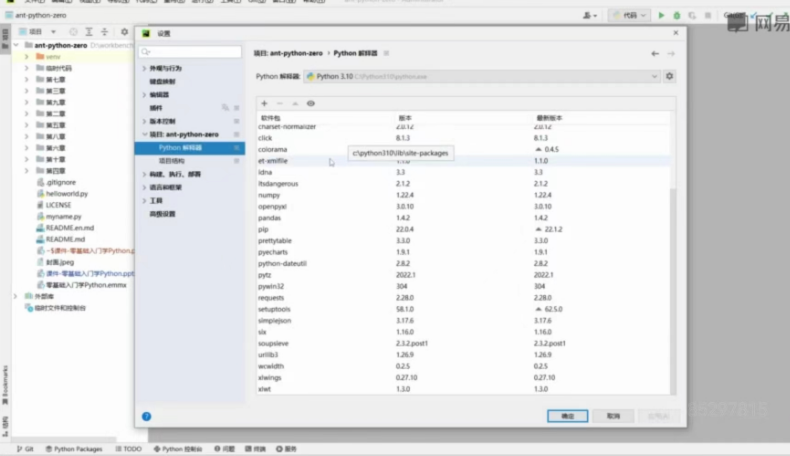
Task: Select helloworld.py in project tree
Action: coord(67,193)
